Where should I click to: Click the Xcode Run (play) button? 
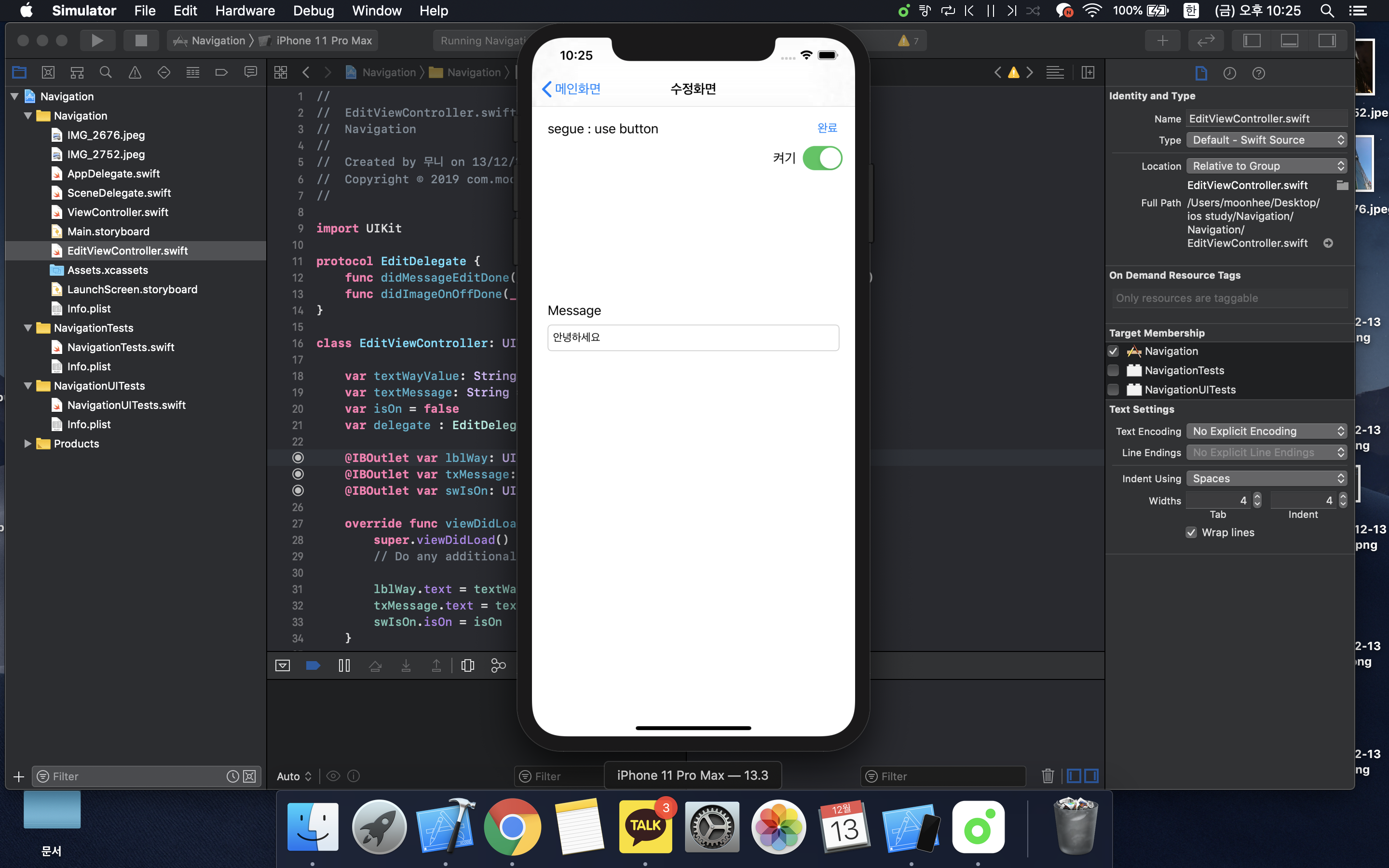pyautogui.click(x=97, y=41)
